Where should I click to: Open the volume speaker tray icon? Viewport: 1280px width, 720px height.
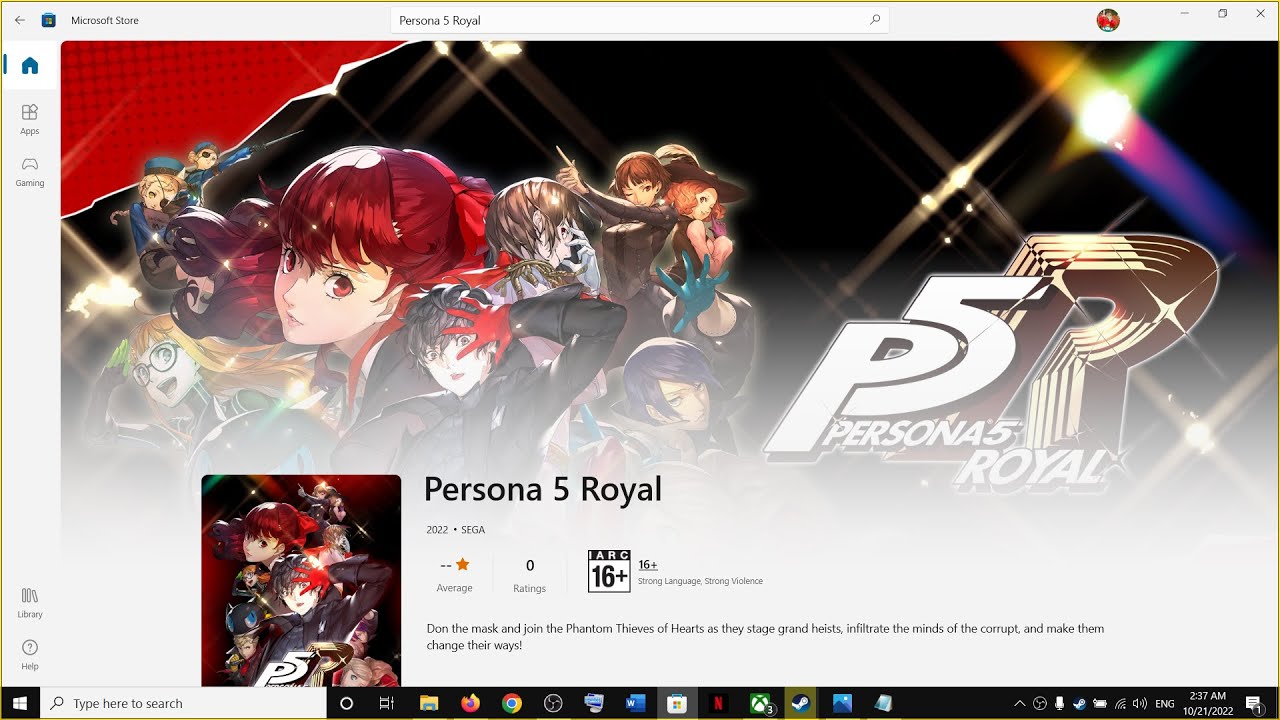[1140, 703]
